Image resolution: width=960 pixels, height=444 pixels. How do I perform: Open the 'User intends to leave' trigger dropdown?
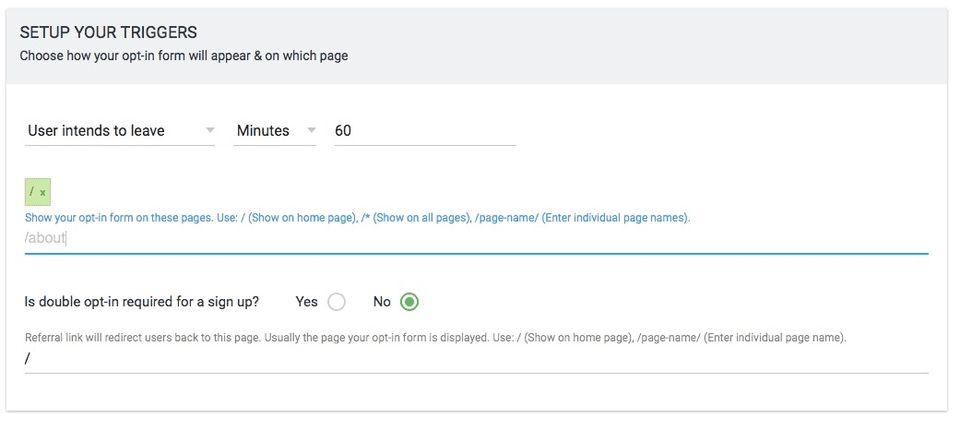[119, 130]
